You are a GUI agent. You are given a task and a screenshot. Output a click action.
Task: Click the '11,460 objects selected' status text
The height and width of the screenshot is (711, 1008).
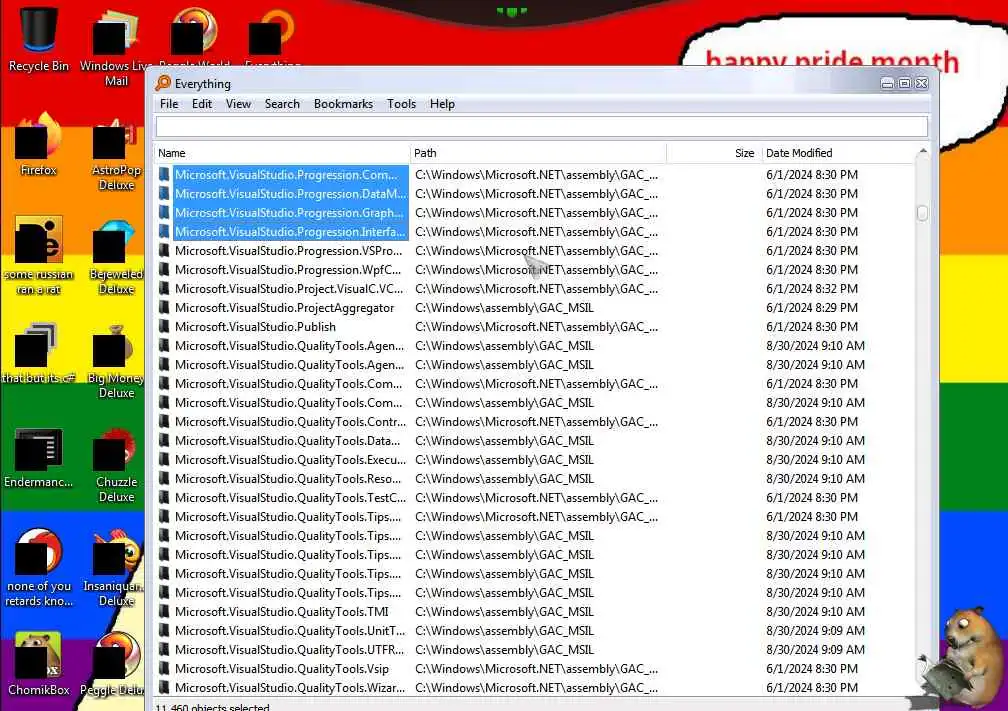point(213,707)
